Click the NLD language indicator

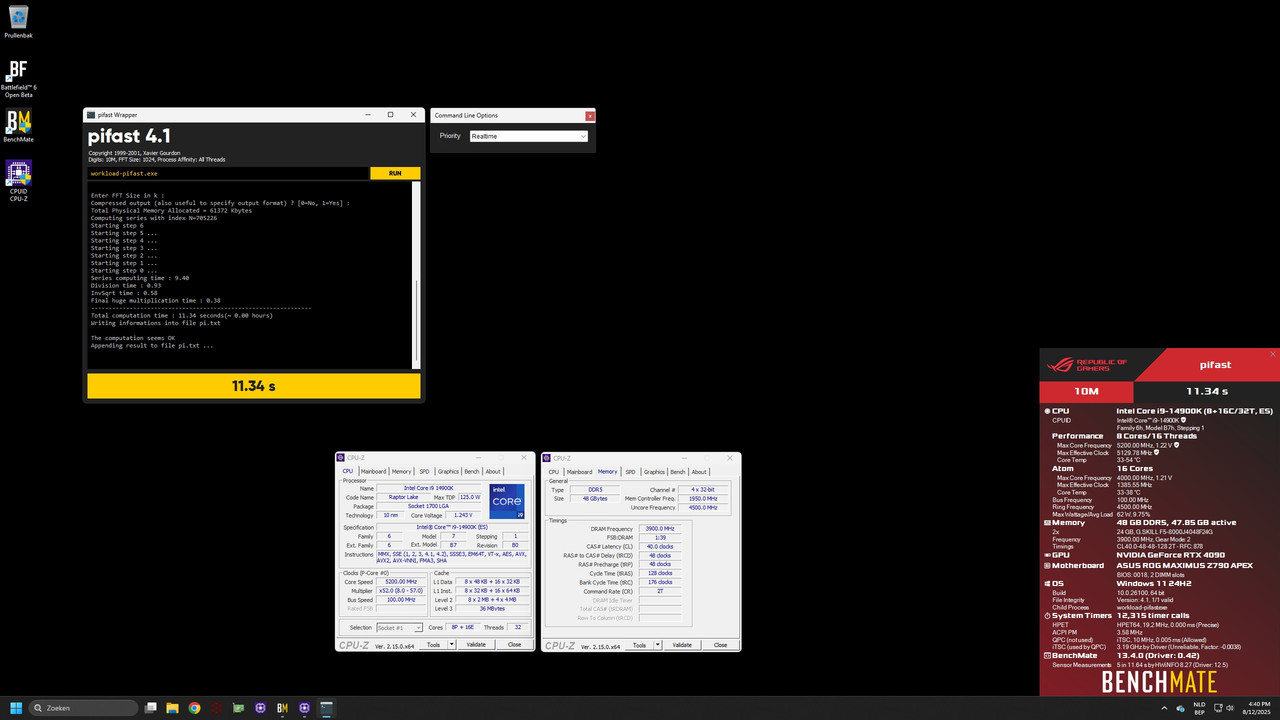tap(1199, 708)
